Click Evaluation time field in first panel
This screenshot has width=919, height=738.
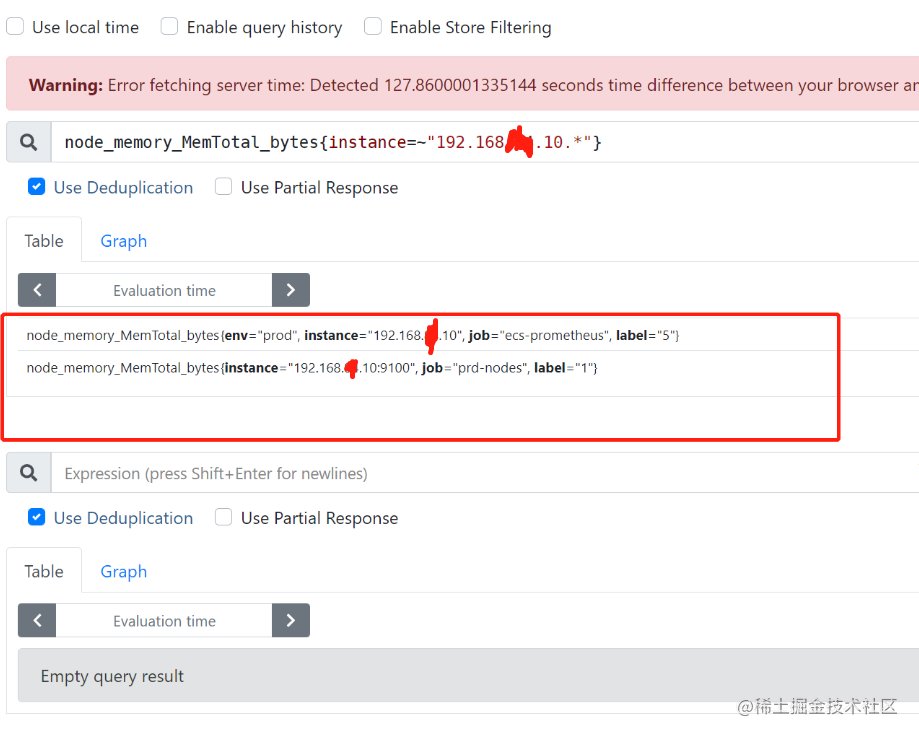(164, 290)
